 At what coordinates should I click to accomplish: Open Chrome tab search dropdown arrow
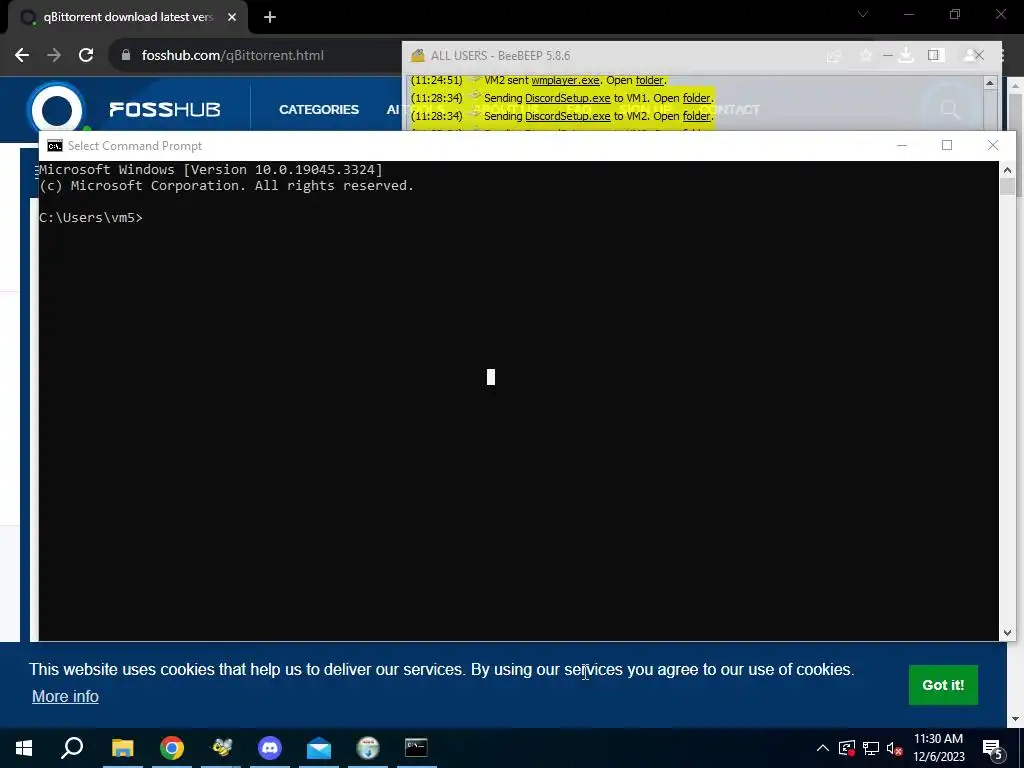pos(863,14)
